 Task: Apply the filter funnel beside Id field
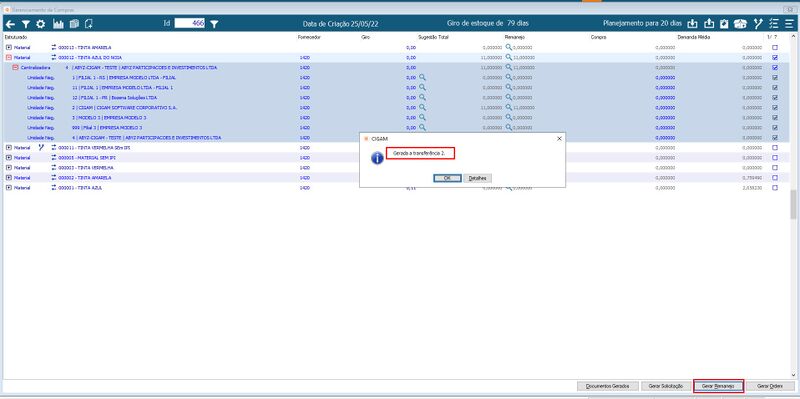pos(214,24)
